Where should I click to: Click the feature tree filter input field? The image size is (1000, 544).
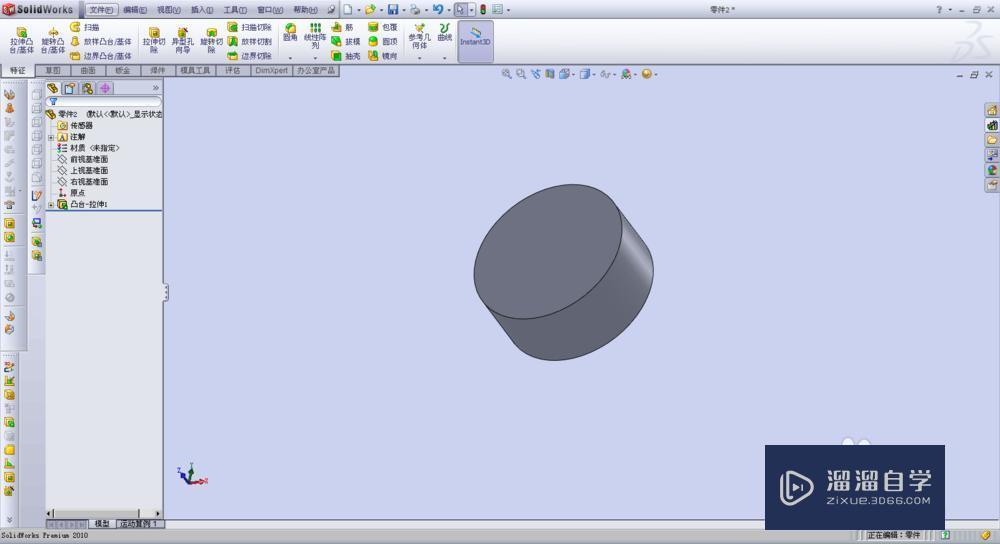pos(104,101)
